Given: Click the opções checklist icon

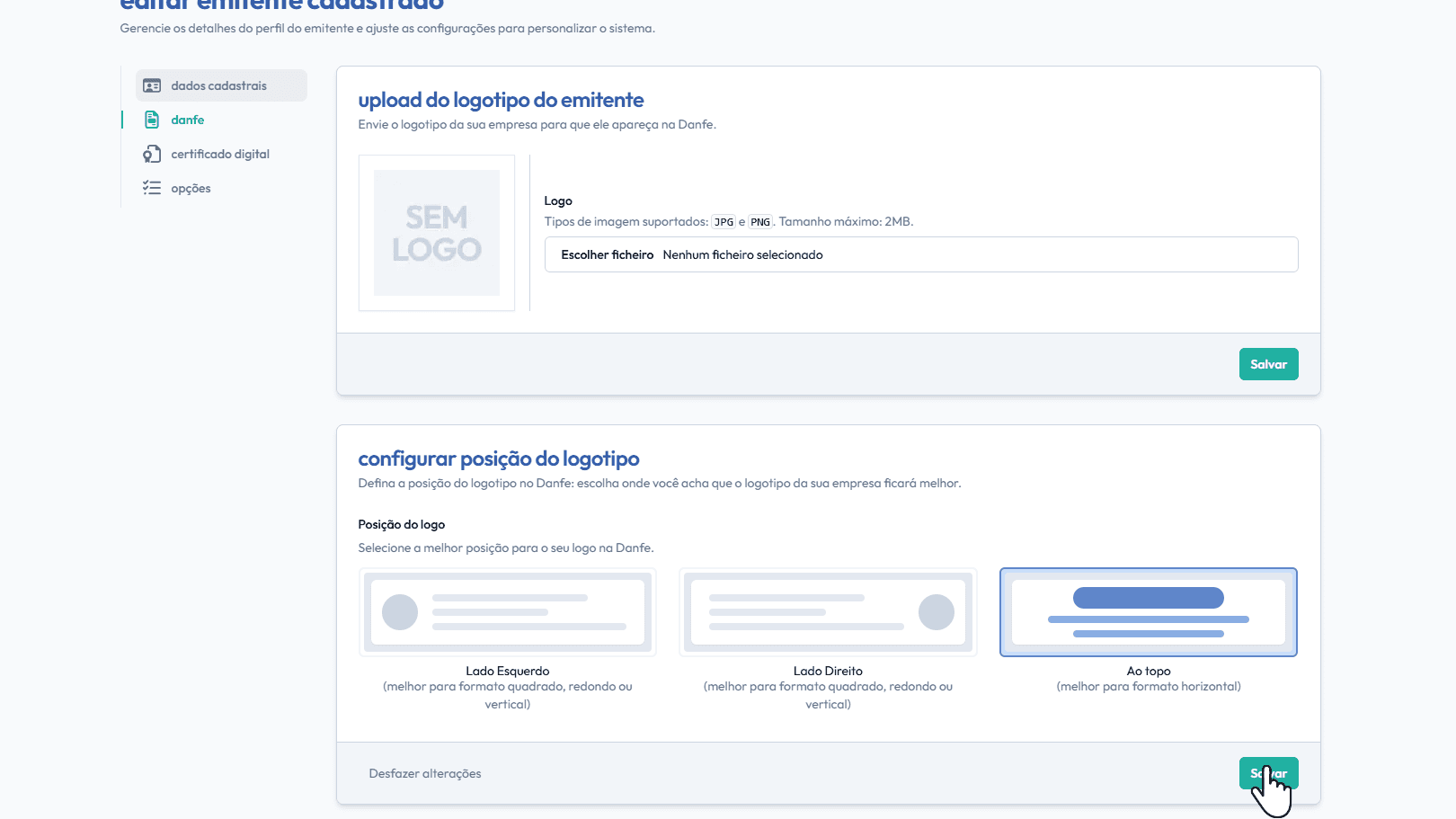Looking at the screenshot, I should point(152,188).
